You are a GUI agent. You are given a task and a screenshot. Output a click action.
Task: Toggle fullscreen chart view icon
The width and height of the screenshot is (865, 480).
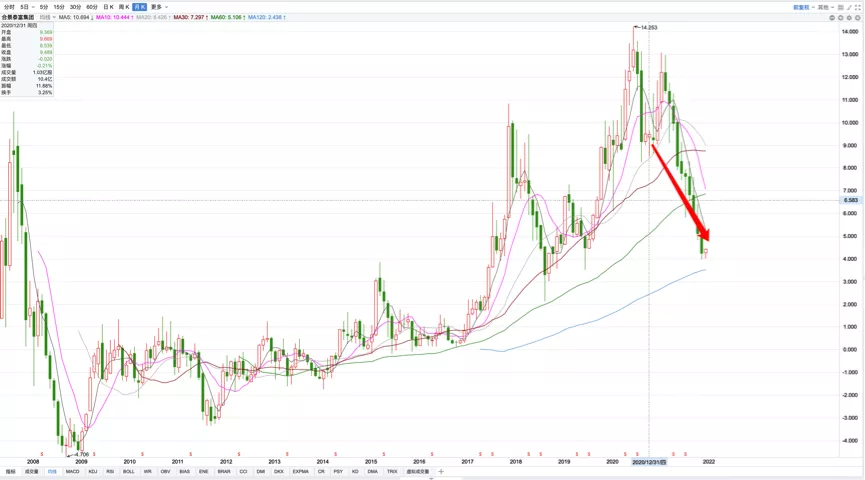tap(858, 7)
